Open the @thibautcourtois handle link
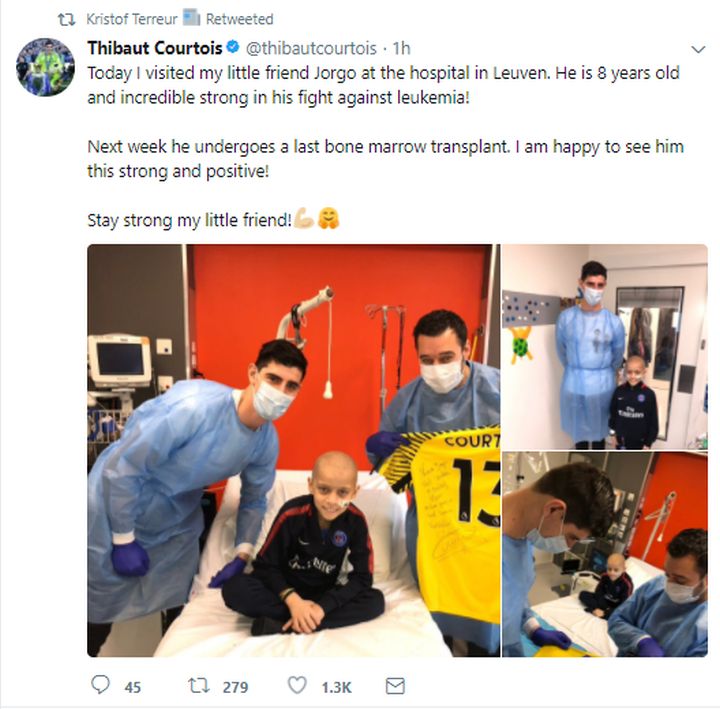This screenshot has height=709, width=720. pos(311,48)
